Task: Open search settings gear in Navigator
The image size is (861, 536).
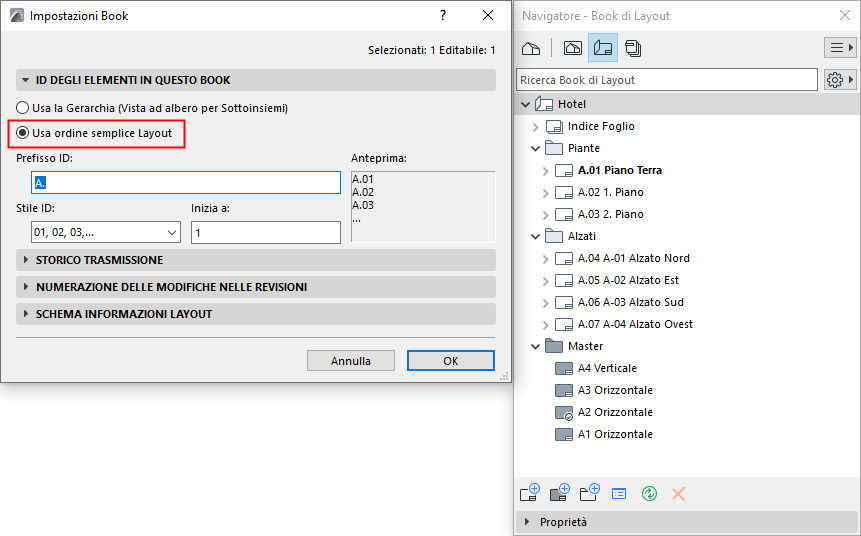Action: point(840,80)
